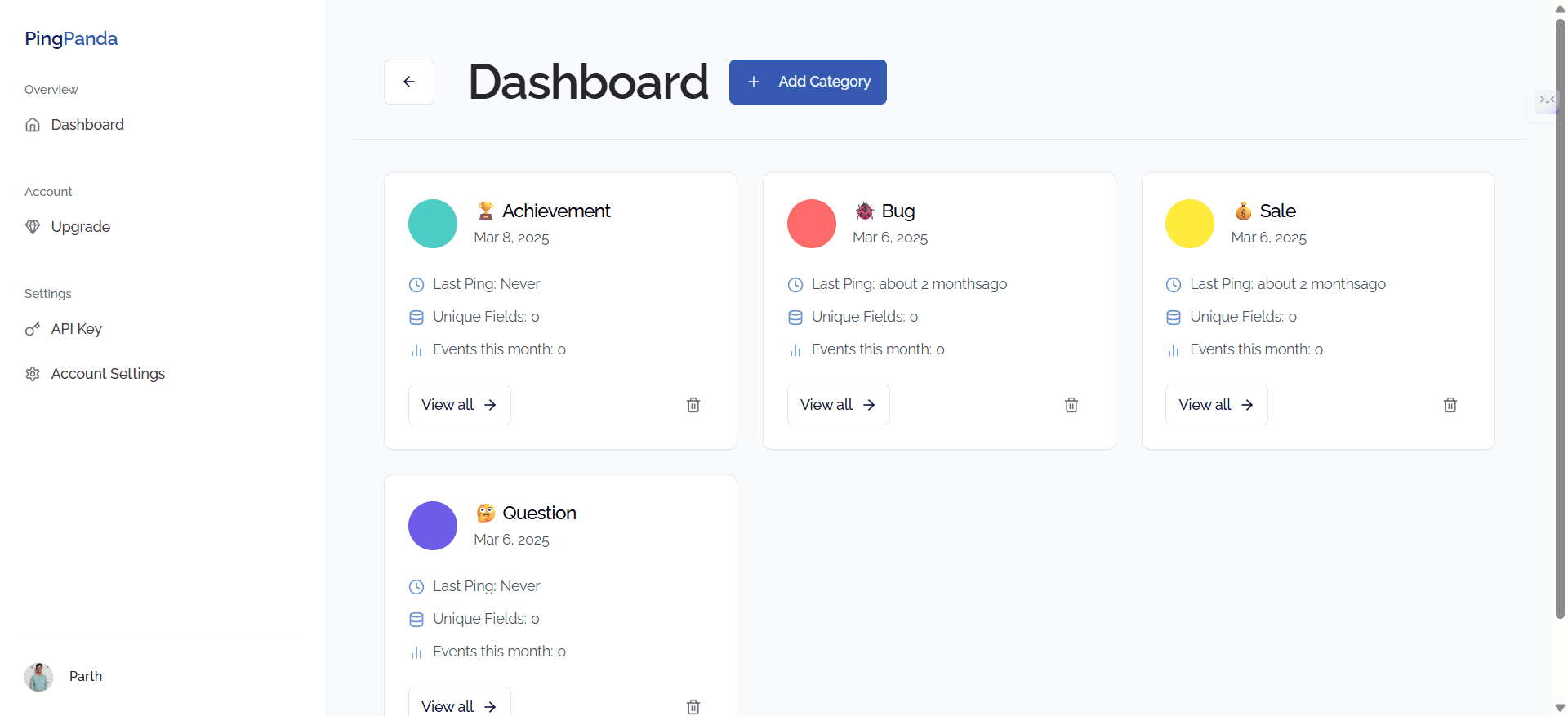The image size is (1568, 716).
Task: View all events for Bug
Action: 838,405
